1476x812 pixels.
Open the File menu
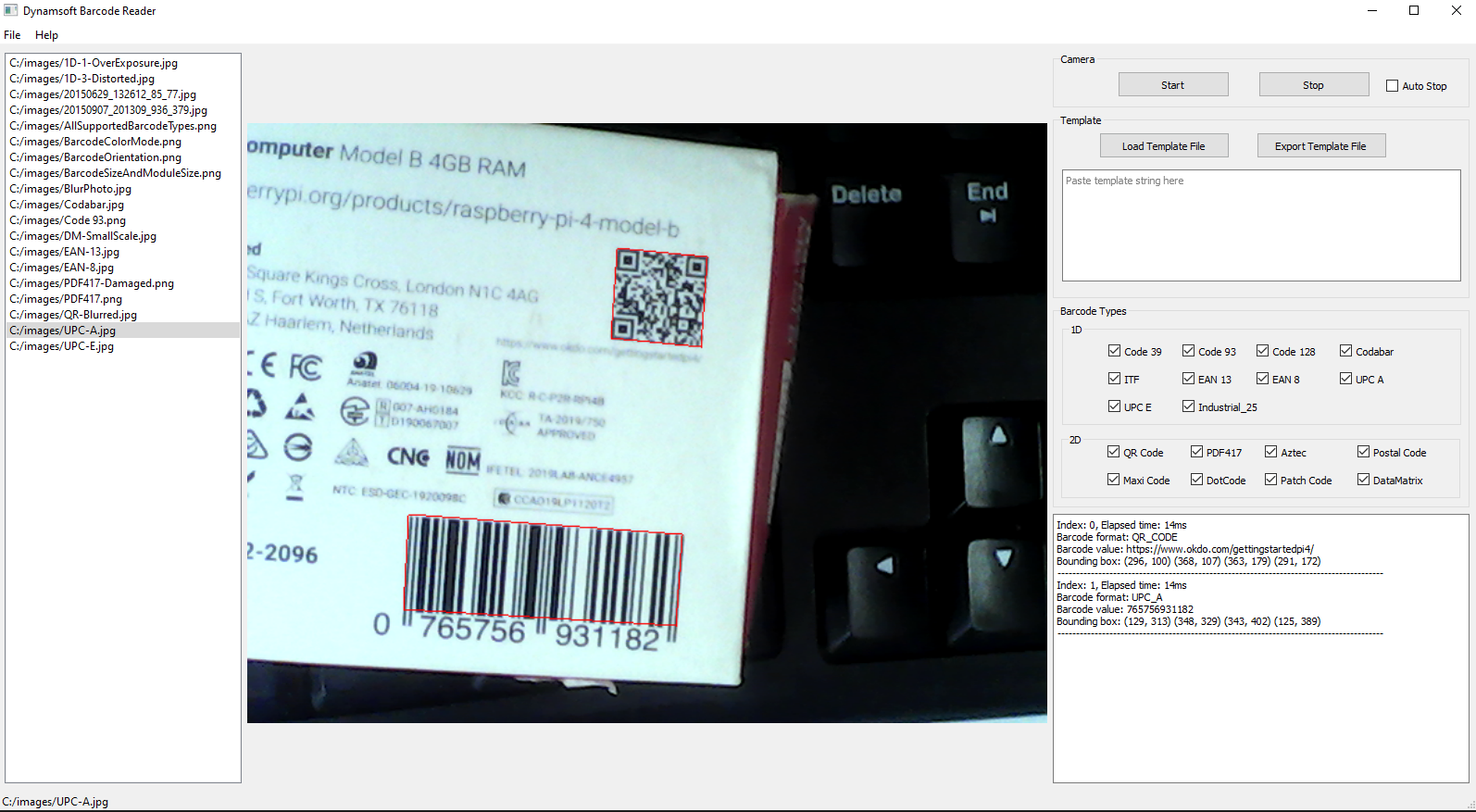pos(12,35)
